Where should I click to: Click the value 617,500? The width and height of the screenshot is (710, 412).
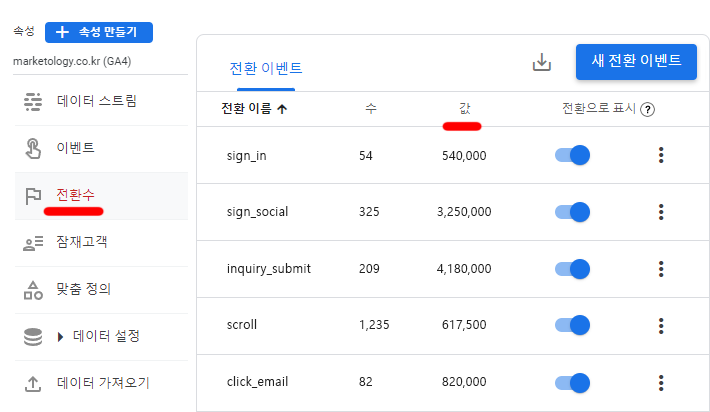point(464,325)
